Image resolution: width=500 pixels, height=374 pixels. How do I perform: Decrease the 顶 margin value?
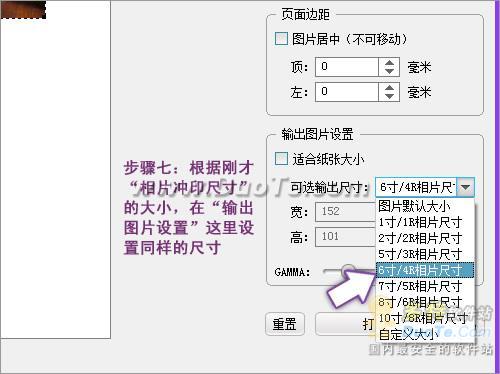click(389, 71)
